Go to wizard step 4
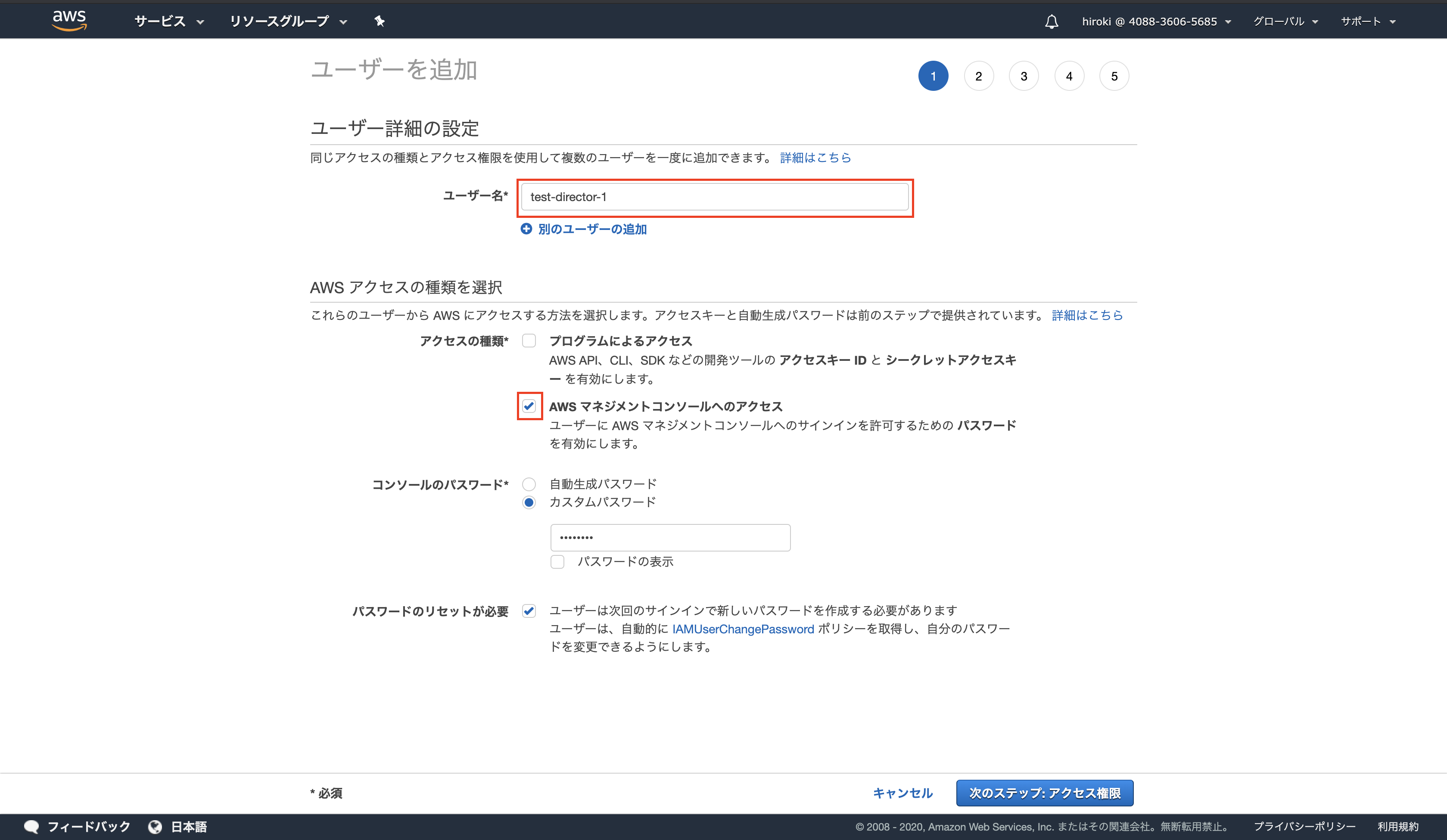 (1069, 76)
